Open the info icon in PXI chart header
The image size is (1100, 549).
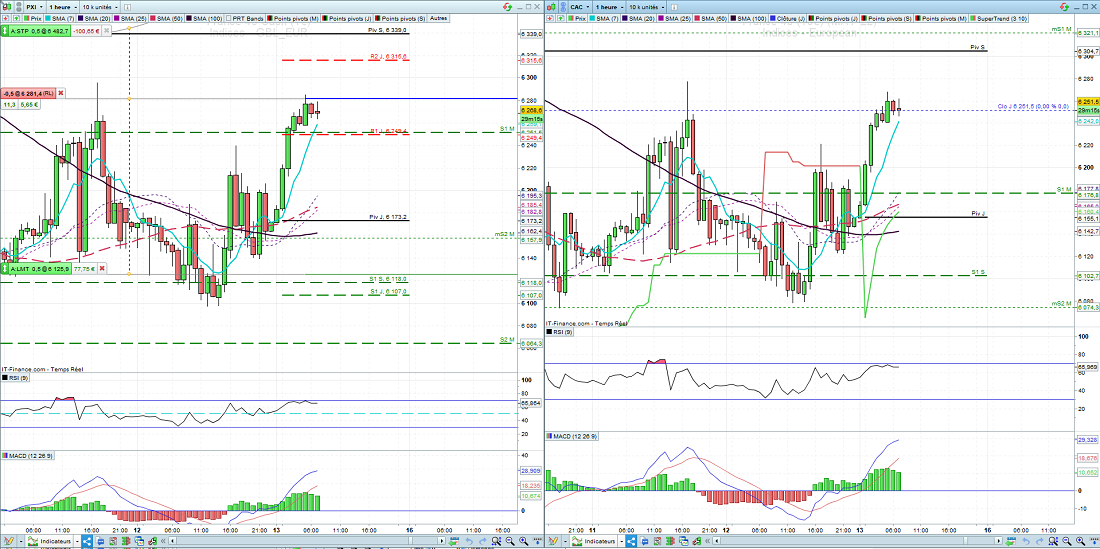point(128,7)
